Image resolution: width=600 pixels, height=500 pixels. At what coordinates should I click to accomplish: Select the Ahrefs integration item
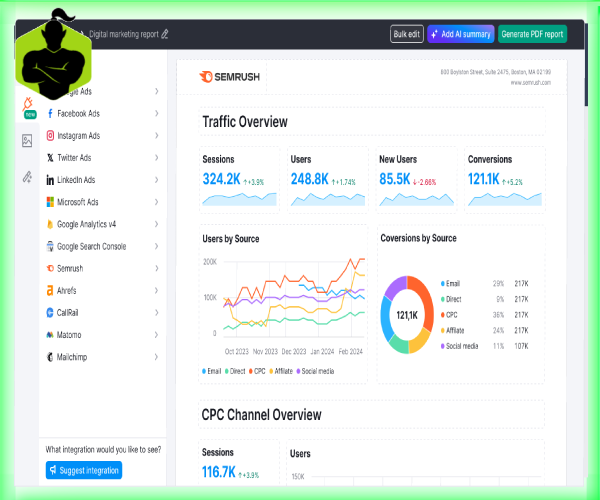tap(103, 291)
